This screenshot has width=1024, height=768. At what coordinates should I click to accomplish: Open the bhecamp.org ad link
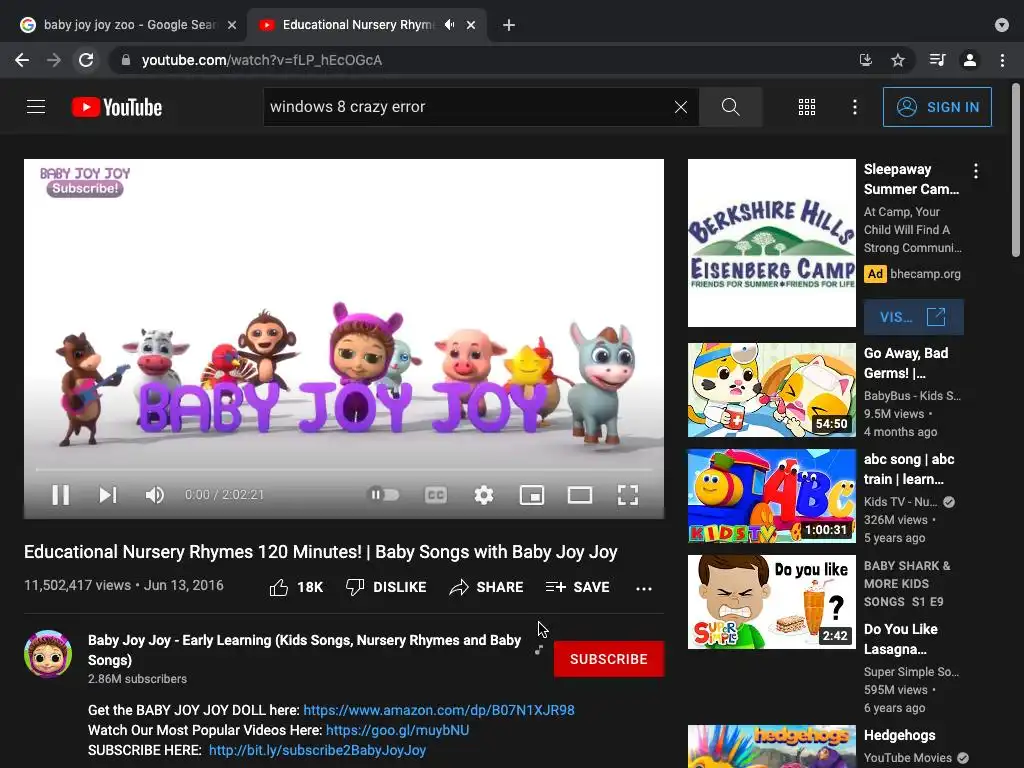925,274
